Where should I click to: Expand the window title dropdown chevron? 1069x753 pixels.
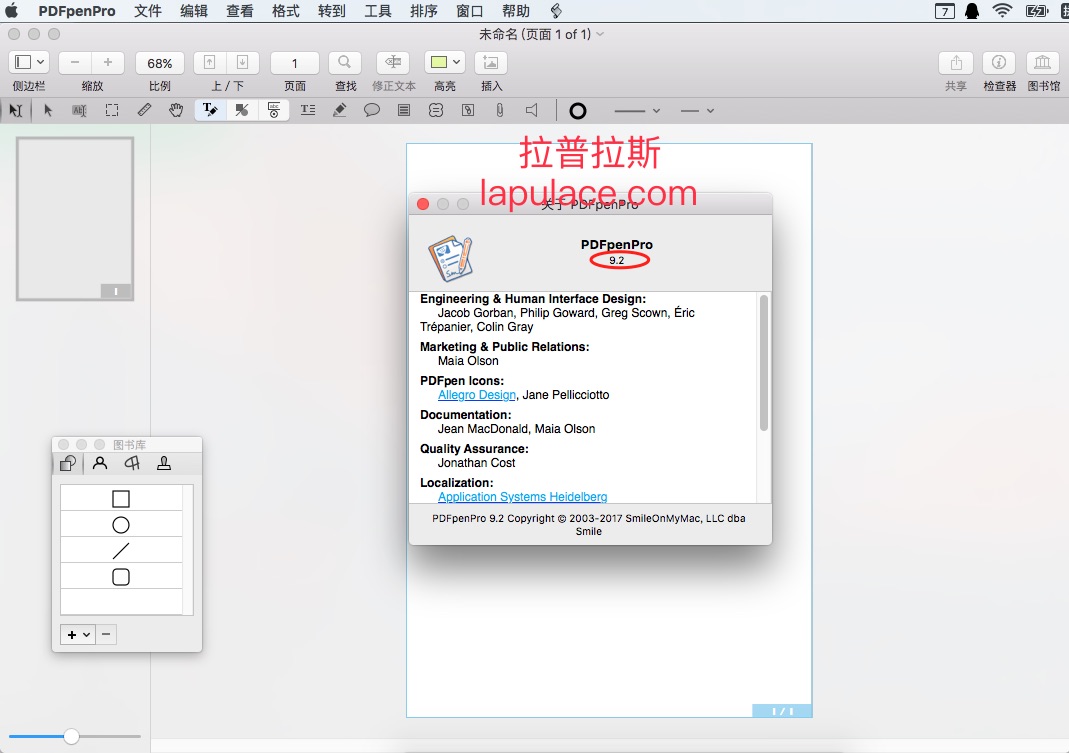coord(600,34)
